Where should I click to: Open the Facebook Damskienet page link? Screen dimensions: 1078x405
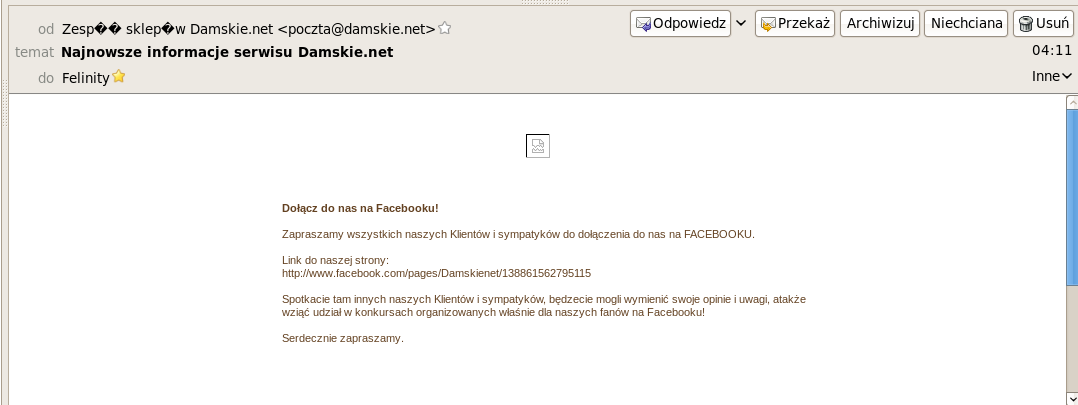click(436, 273)
